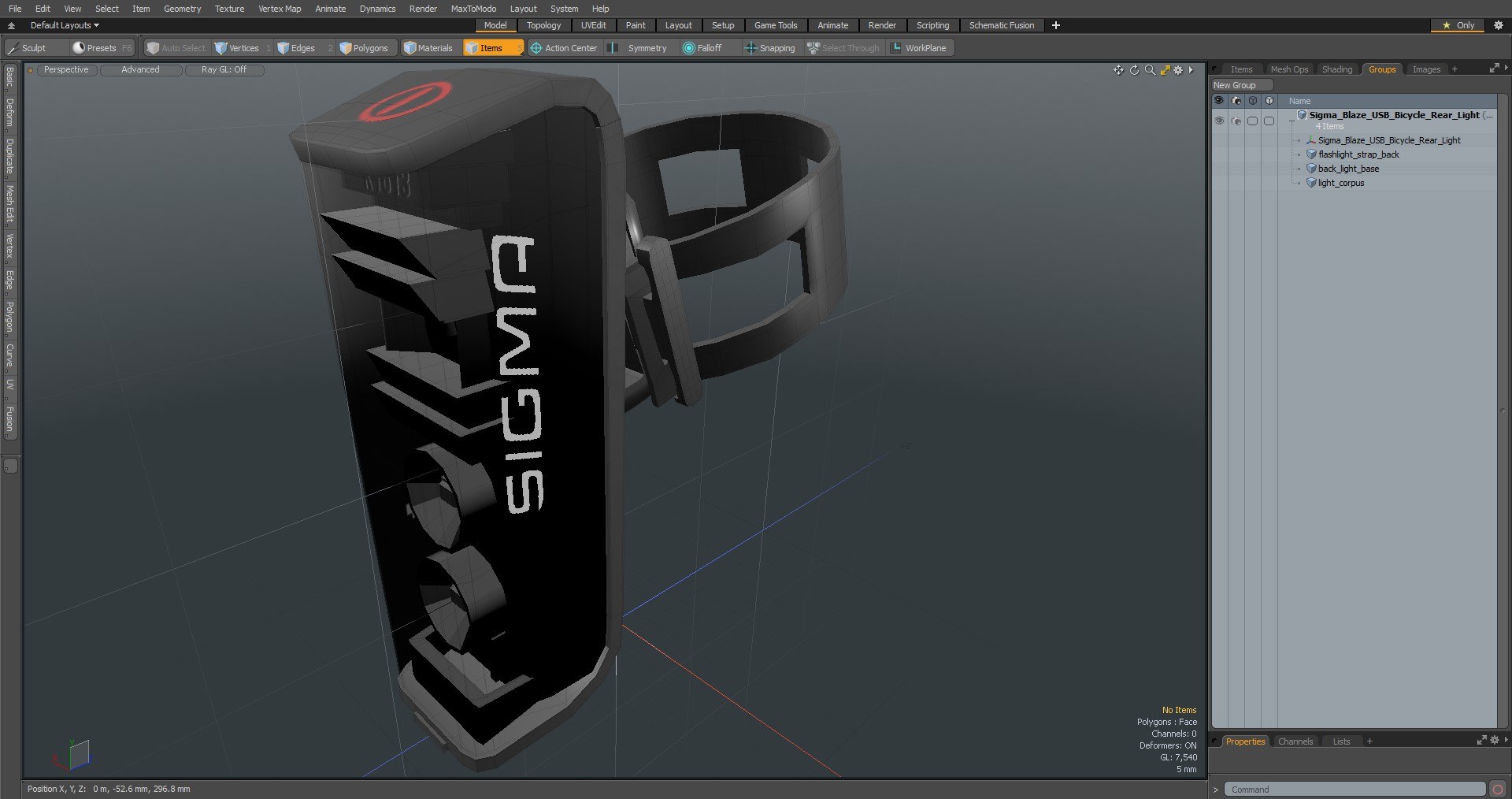Select the flashlight_strap_back item row
This screenshot has height=799, width=1512.
coord(1354,154)
